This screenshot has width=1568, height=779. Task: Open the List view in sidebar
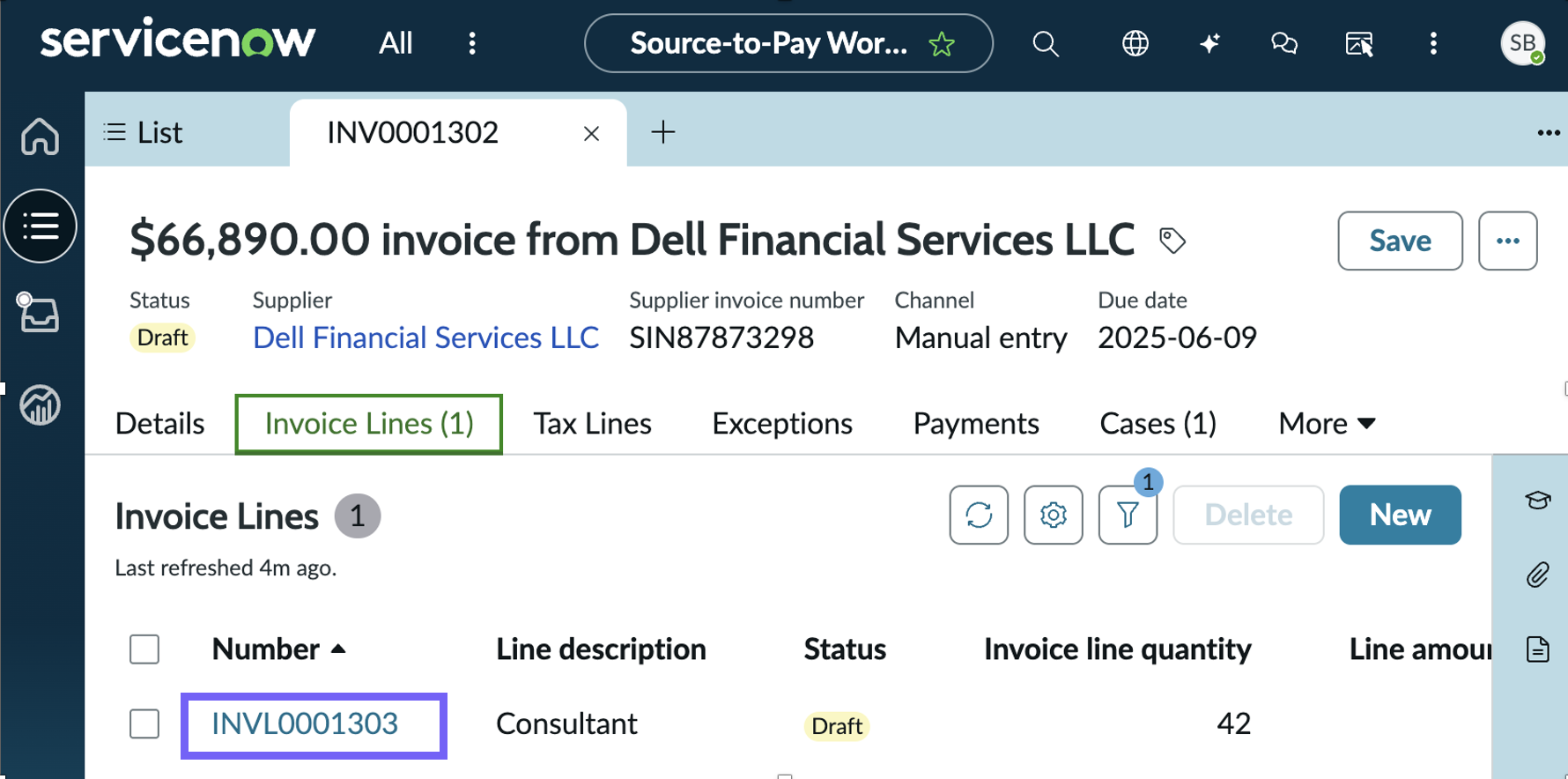click(x=41, y=226)
